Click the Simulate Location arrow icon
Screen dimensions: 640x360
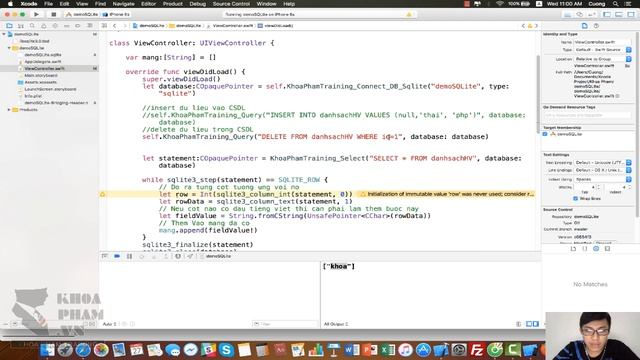(x=190, y=256)
